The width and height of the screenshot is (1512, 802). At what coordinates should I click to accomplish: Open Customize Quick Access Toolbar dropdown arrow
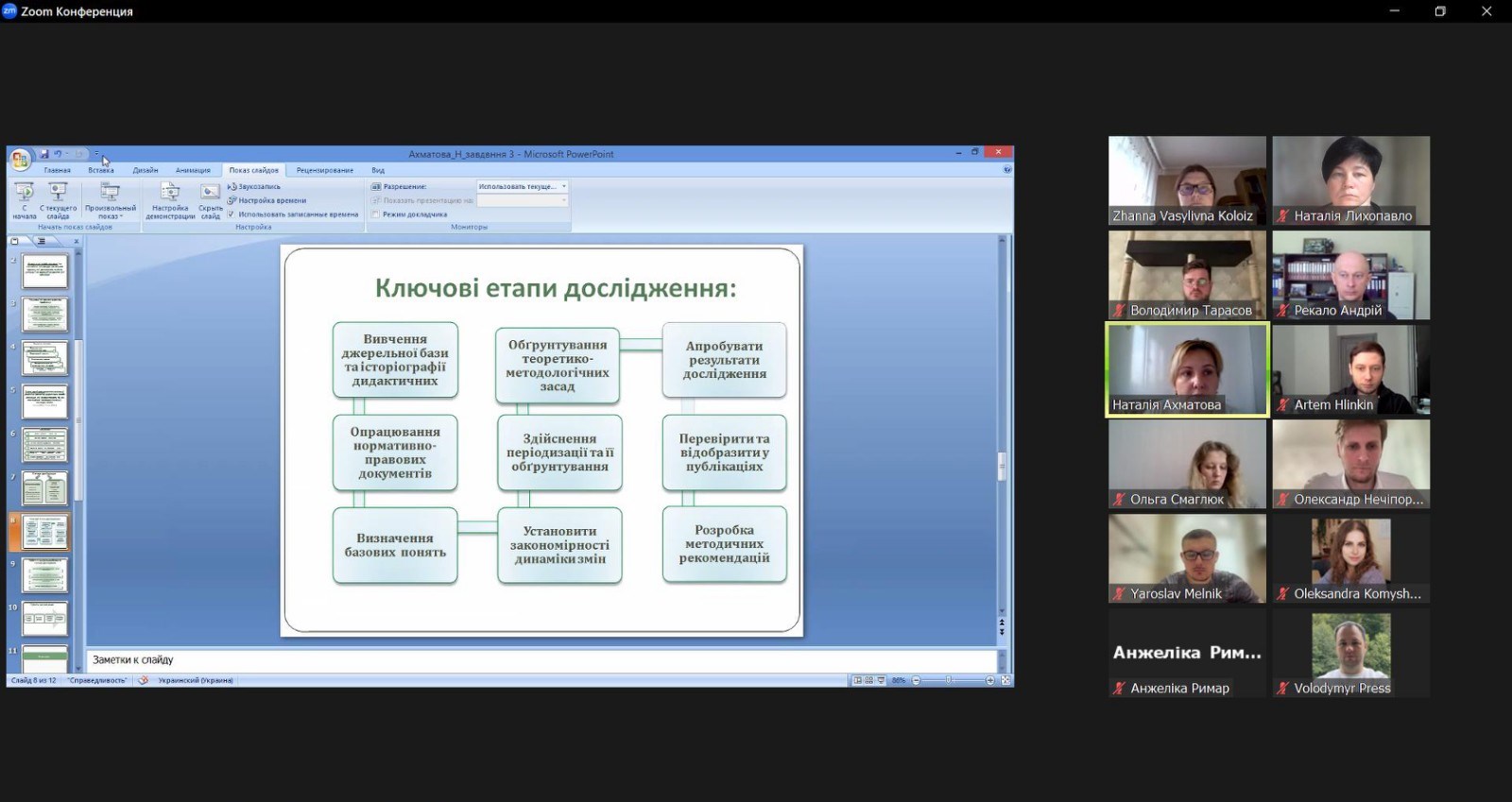tap(96, 154)
